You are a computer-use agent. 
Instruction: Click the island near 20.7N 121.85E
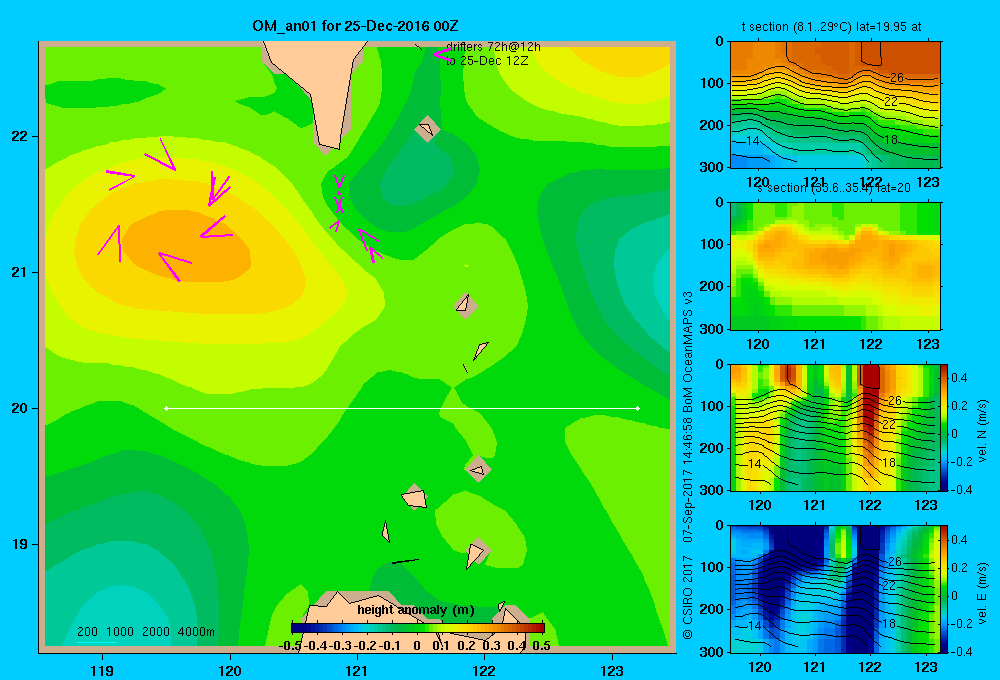point(466,306)
